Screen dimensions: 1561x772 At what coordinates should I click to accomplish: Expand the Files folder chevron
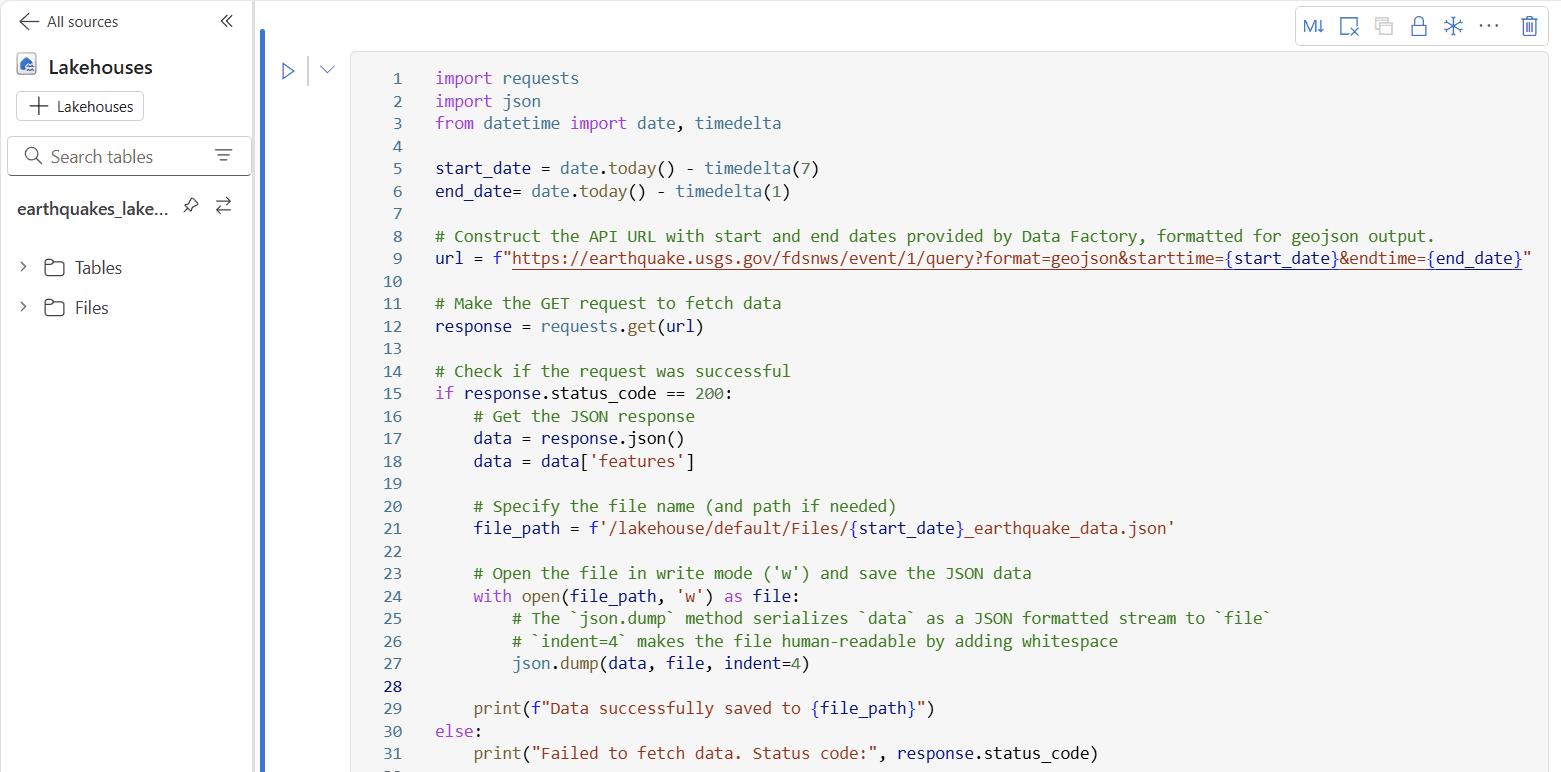[x=23, y=307]
